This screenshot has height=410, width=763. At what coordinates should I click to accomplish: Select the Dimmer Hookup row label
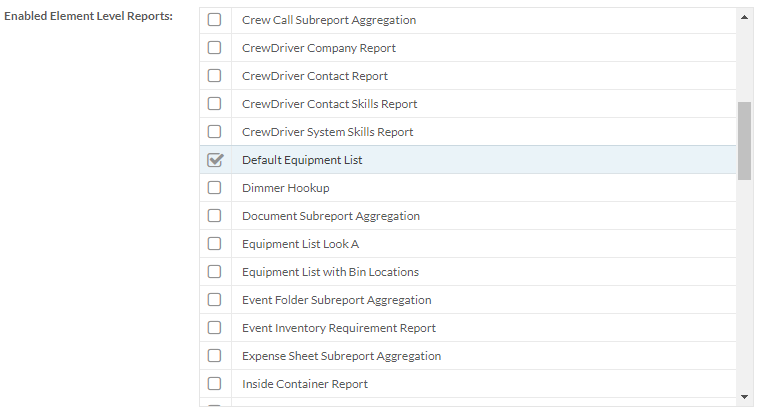coord(286,188)
